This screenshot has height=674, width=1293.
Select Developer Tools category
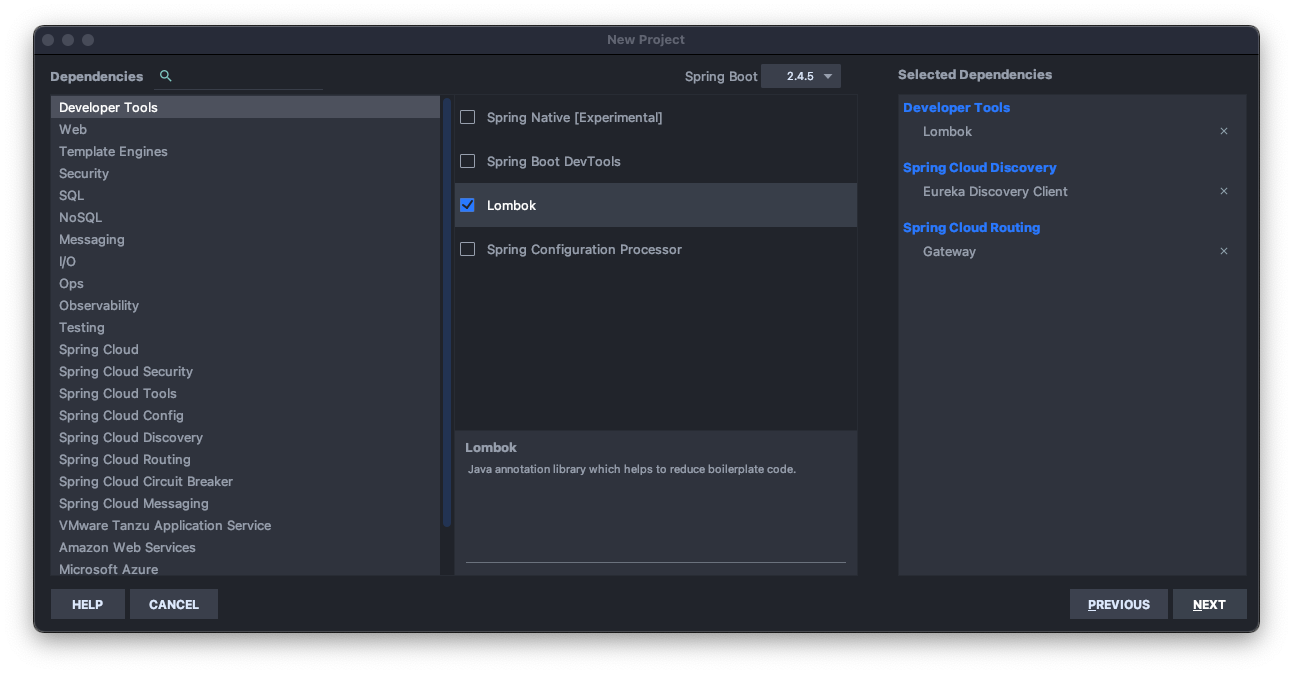[245, 107]
